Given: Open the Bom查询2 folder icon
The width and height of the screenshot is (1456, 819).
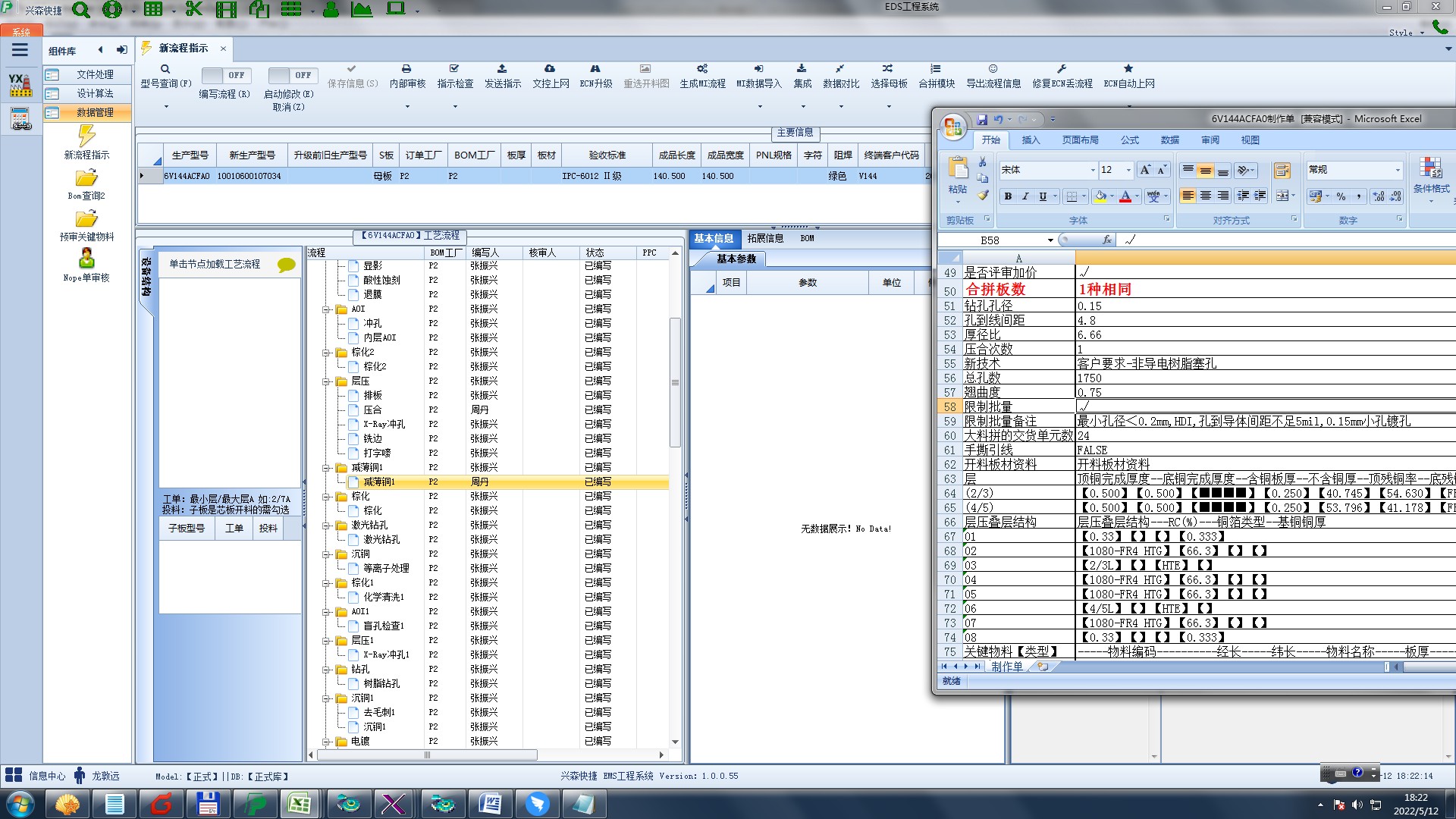Looking at the screenshot, I should click(86, 179).
